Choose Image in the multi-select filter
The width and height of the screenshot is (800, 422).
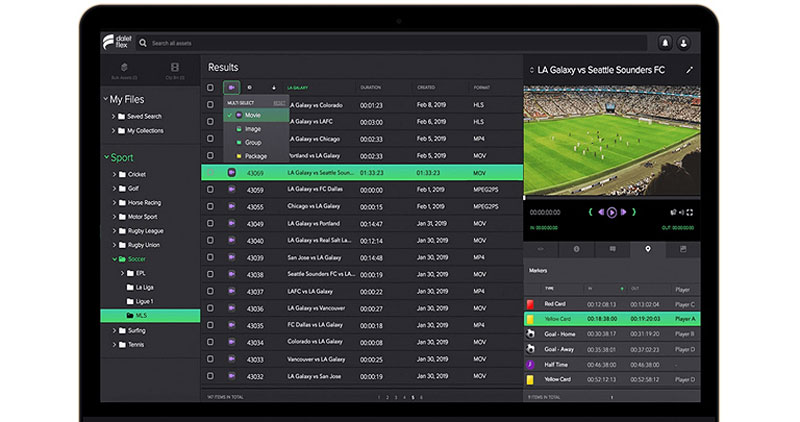click(x=253, y=129)
